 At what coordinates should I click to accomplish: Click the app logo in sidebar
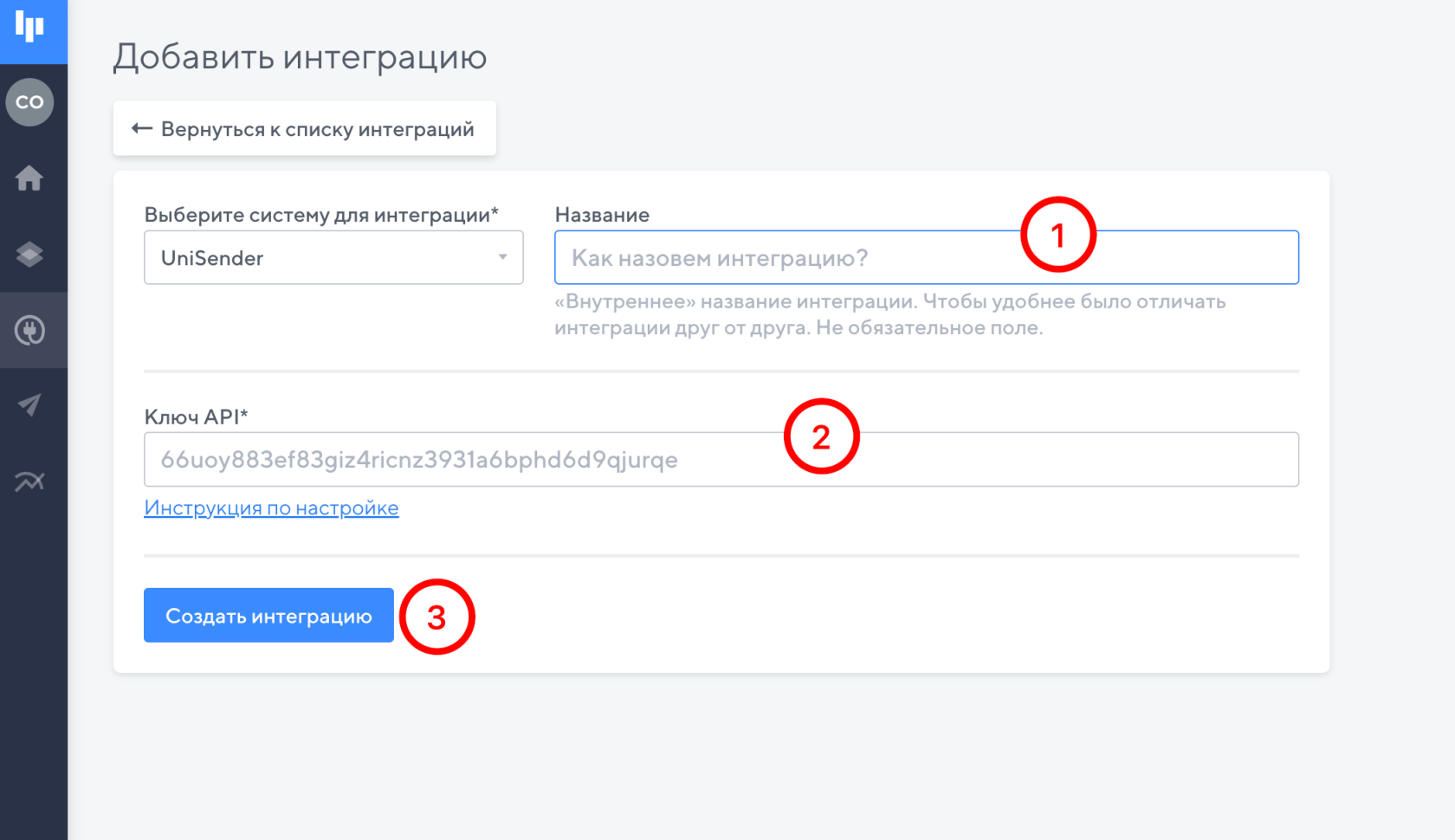point(30,29)
